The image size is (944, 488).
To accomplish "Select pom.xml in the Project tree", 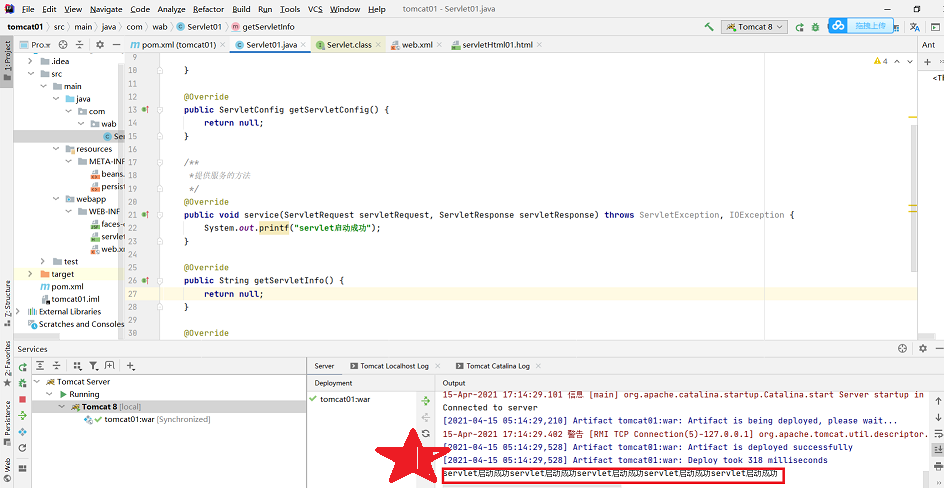I will [x=67, y=286].
